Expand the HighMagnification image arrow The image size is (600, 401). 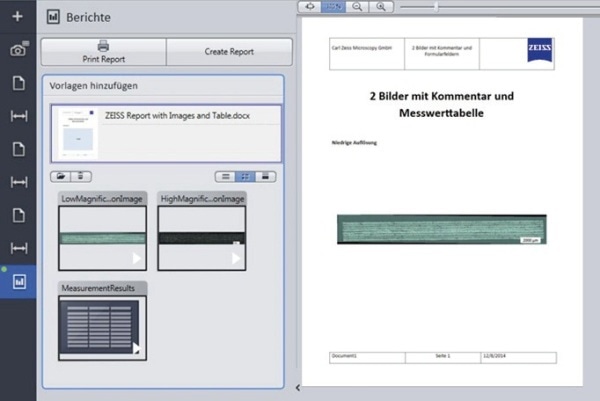[236, 259]
